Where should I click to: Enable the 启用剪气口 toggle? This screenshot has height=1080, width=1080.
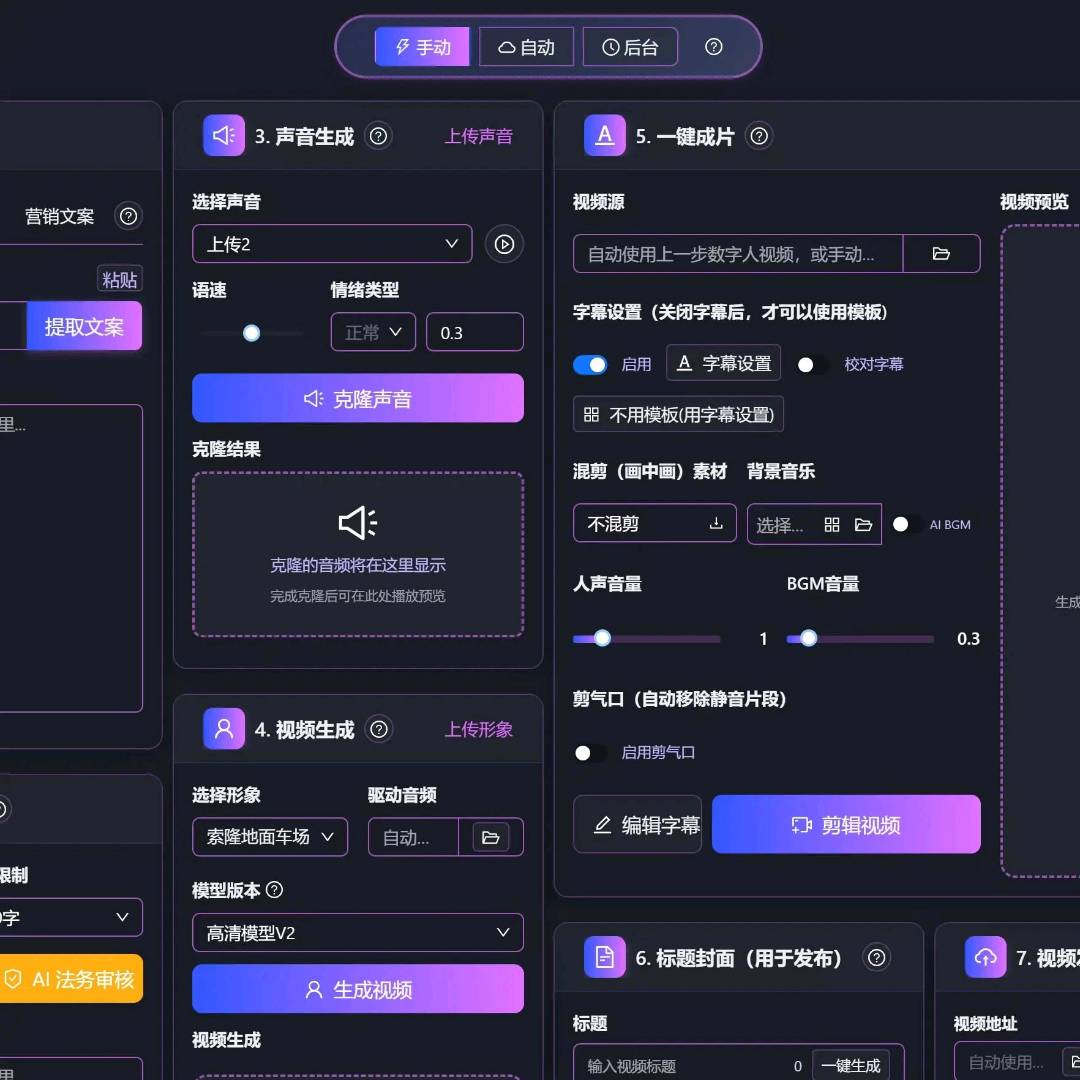(x=589, y=753)
